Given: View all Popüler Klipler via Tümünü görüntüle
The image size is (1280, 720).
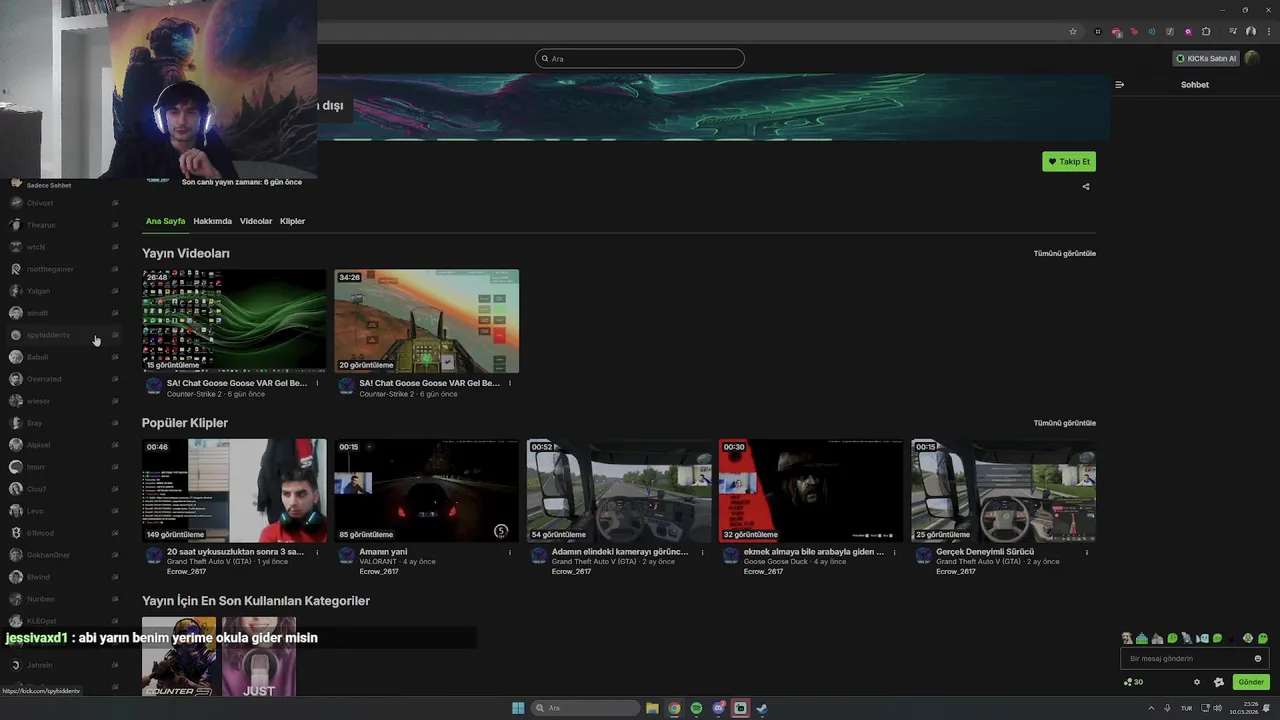Looking at the screenshot, I should click(x=1065, y=423).
